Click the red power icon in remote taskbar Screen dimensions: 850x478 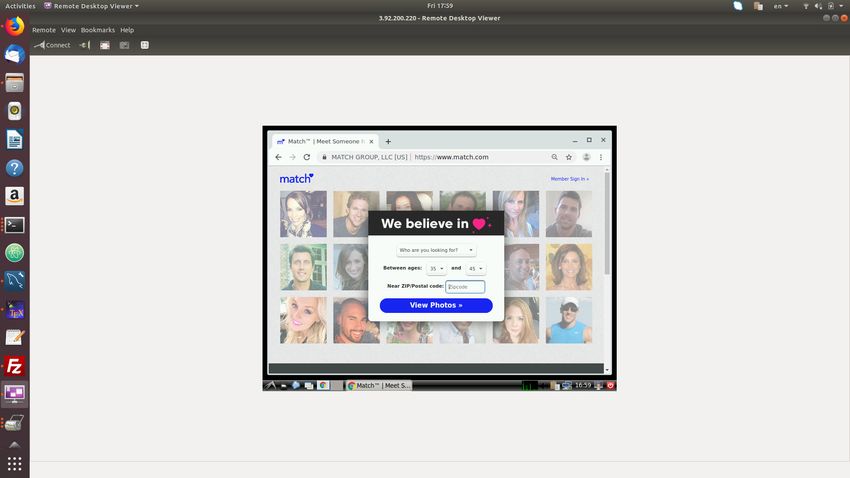pyautogui.click(x=610, y=385)
